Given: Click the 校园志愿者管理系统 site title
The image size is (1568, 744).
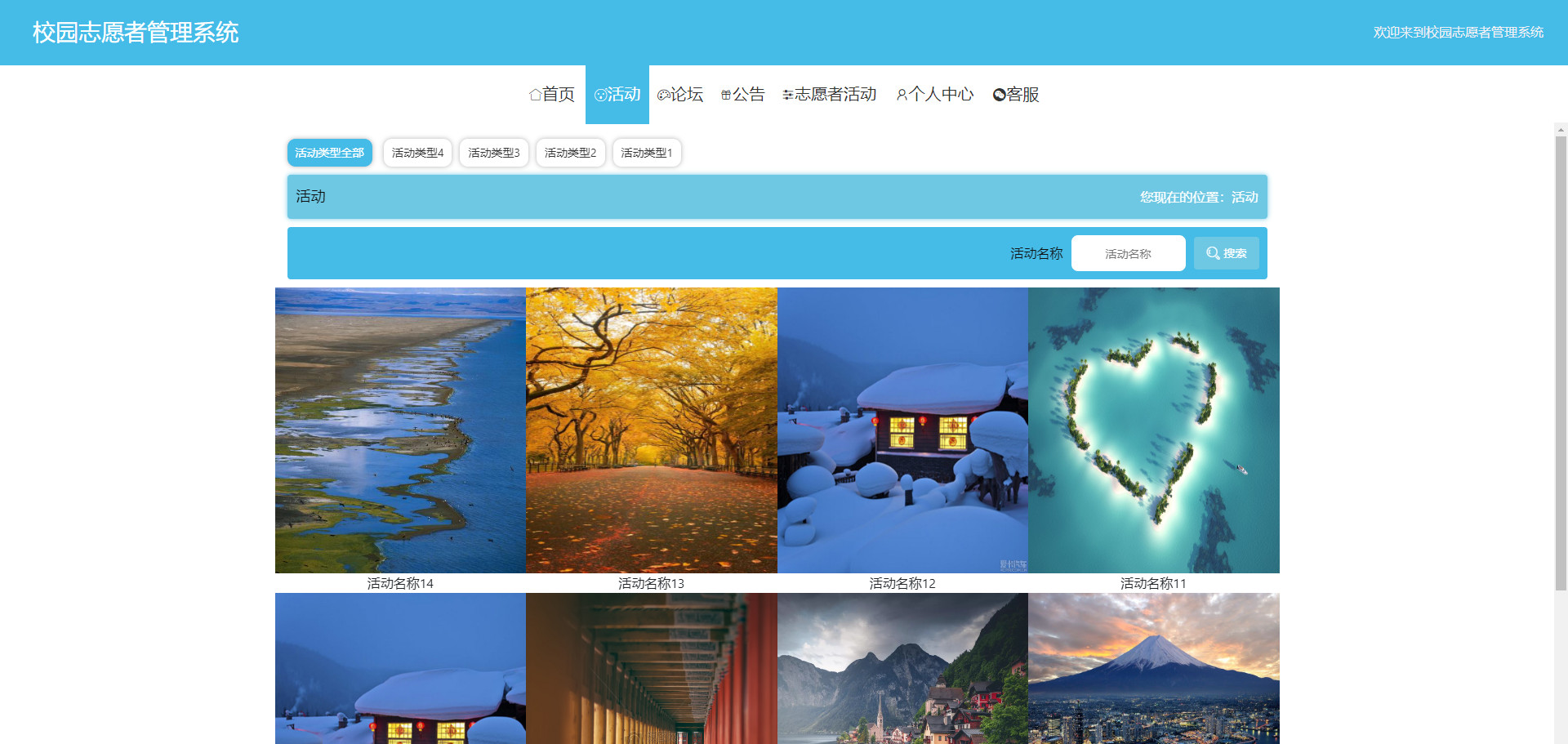Looking at the screenshot, I should [x=136, y=33].
